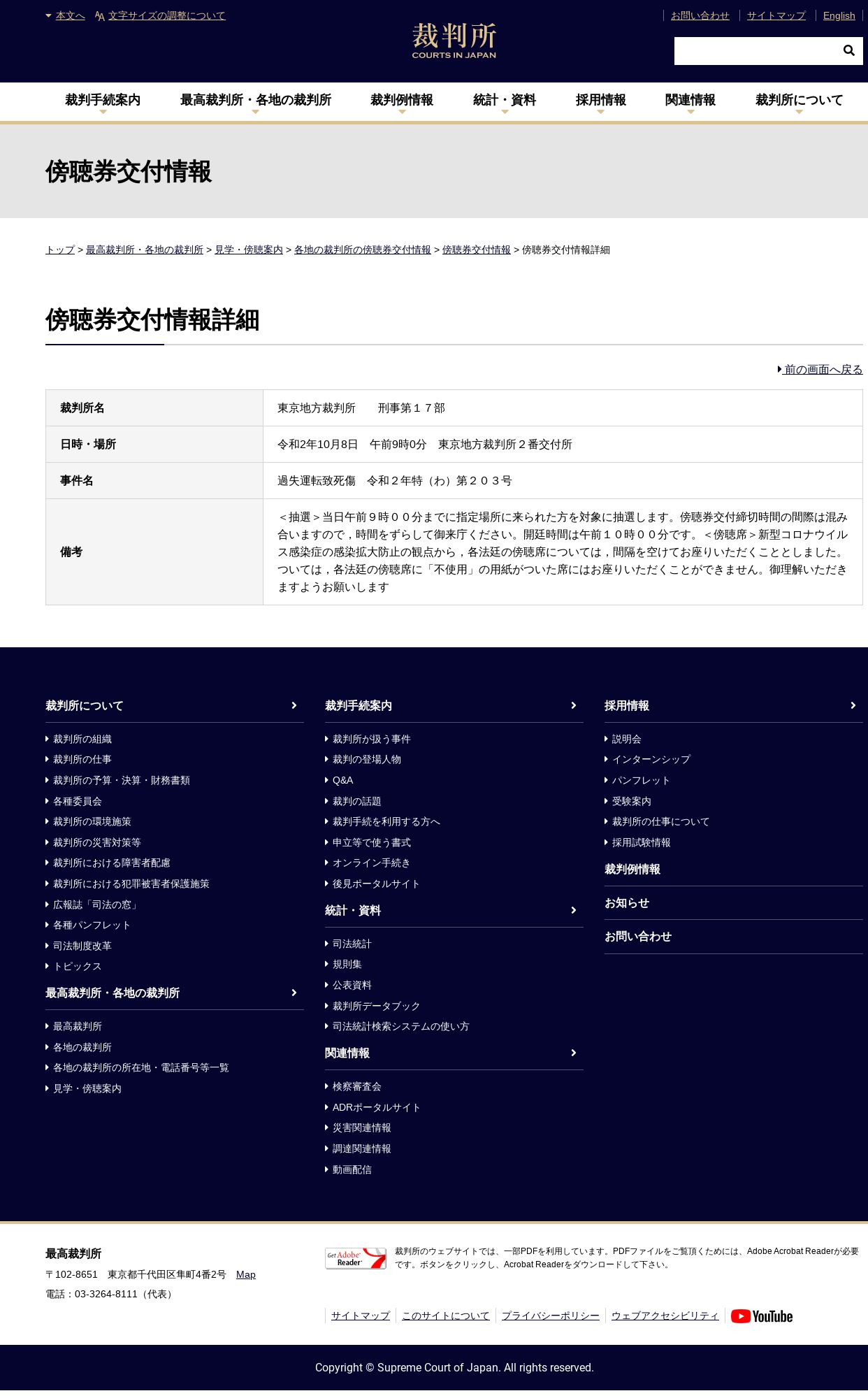Expand the 採用情報 nav menu
The width and height of the screenshot is (868, 1398).
[600, 101]
